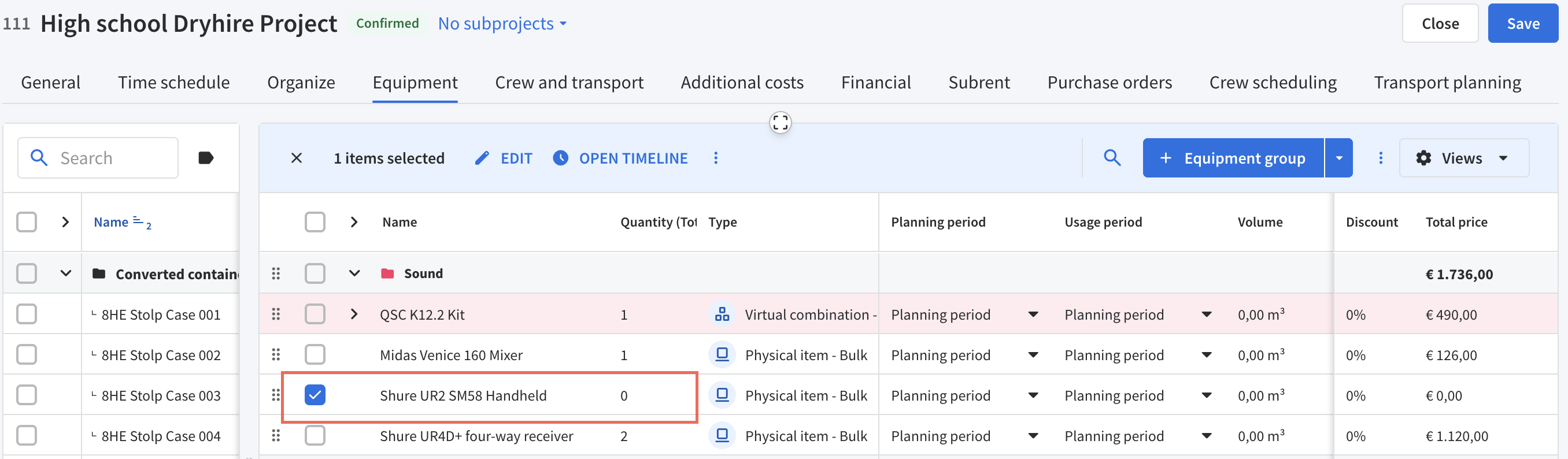Tick the 8HE Stolp Case 002 checkbox

(x=26, y=354)
